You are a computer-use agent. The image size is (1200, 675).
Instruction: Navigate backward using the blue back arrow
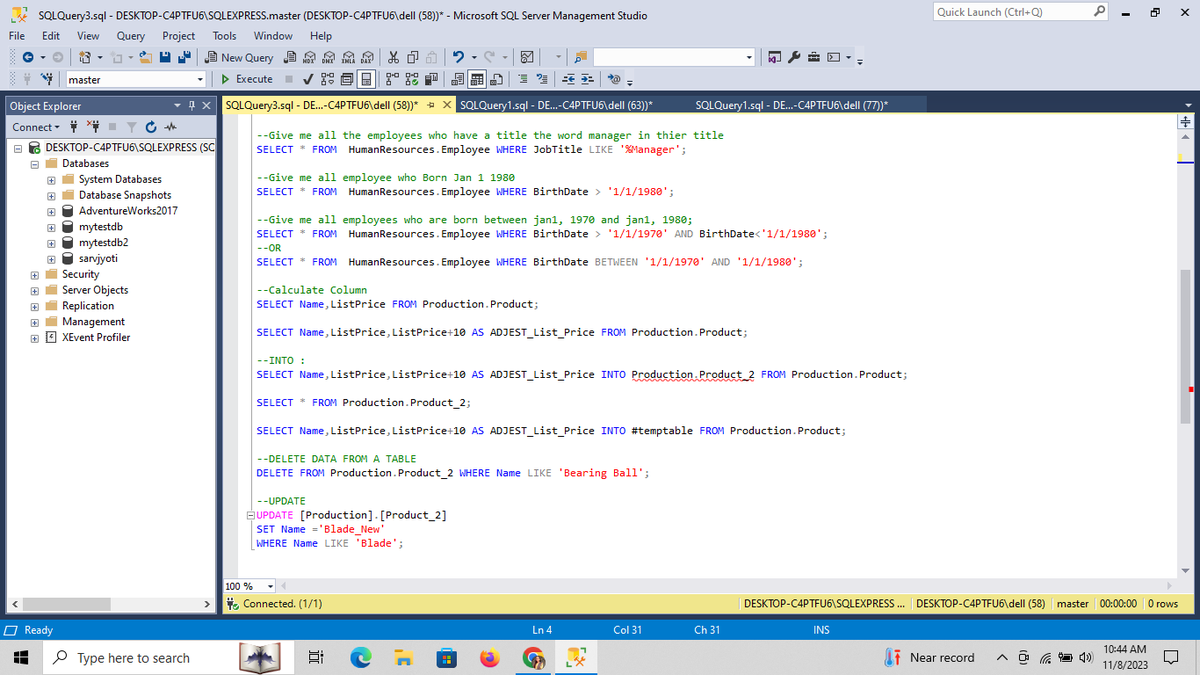coord(28,58)
